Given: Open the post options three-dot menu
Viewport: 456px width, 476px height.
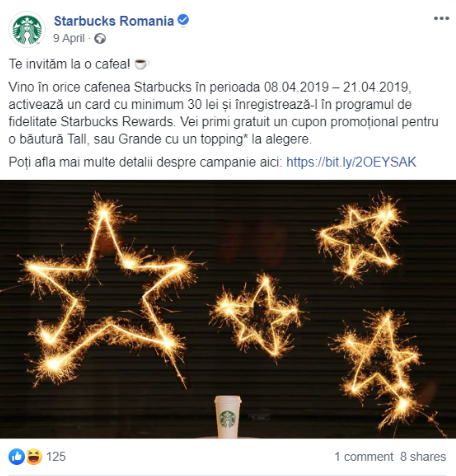Looking at the screenshot, I should click(x=441, y=19).
